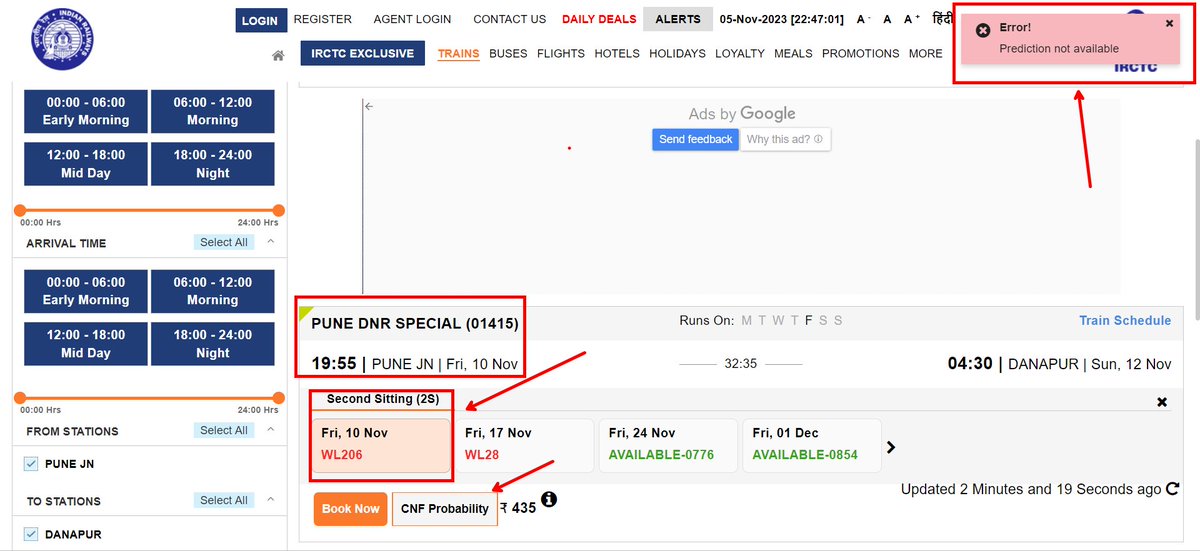Open the MORE navigation menu
Screen dimensions: 1200x551
point(925,53)
